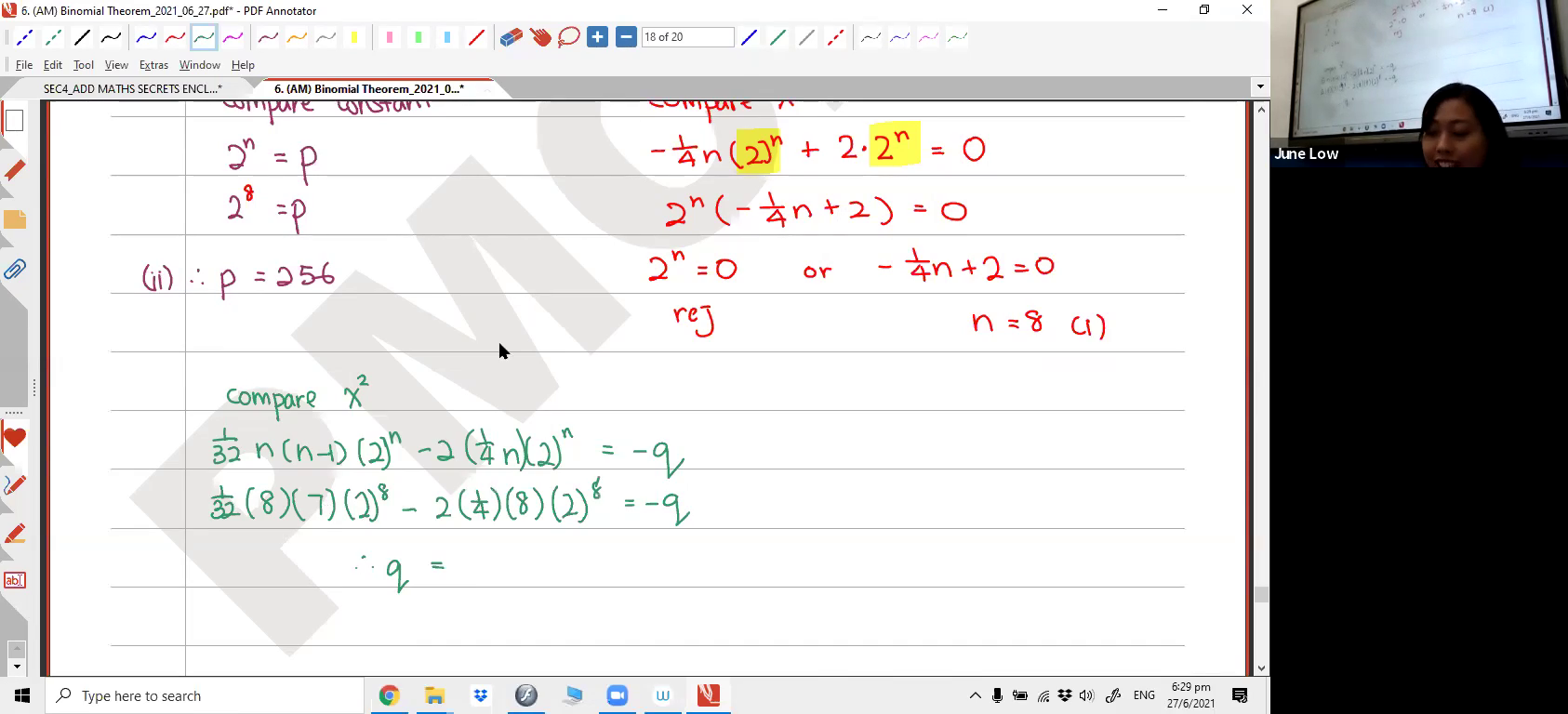Select the green dashed line tool
This screenshot has height=714, width=1568.
(x=53, y=37)
